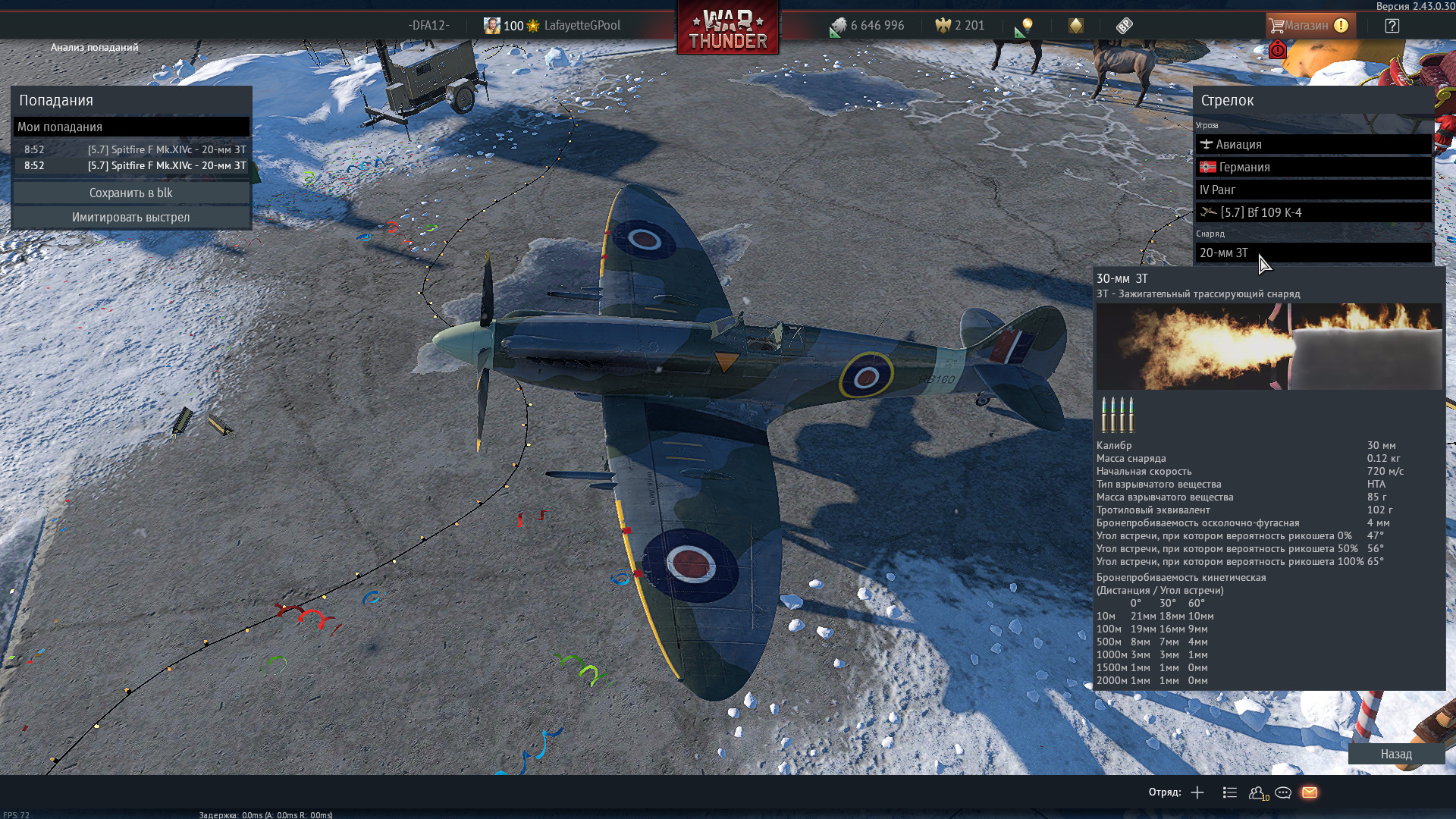Image resolution: width=1456 pixels, height=819 pixels.
Task: Click the Имитировать выстрел button
Action: [x=131, y=217]
